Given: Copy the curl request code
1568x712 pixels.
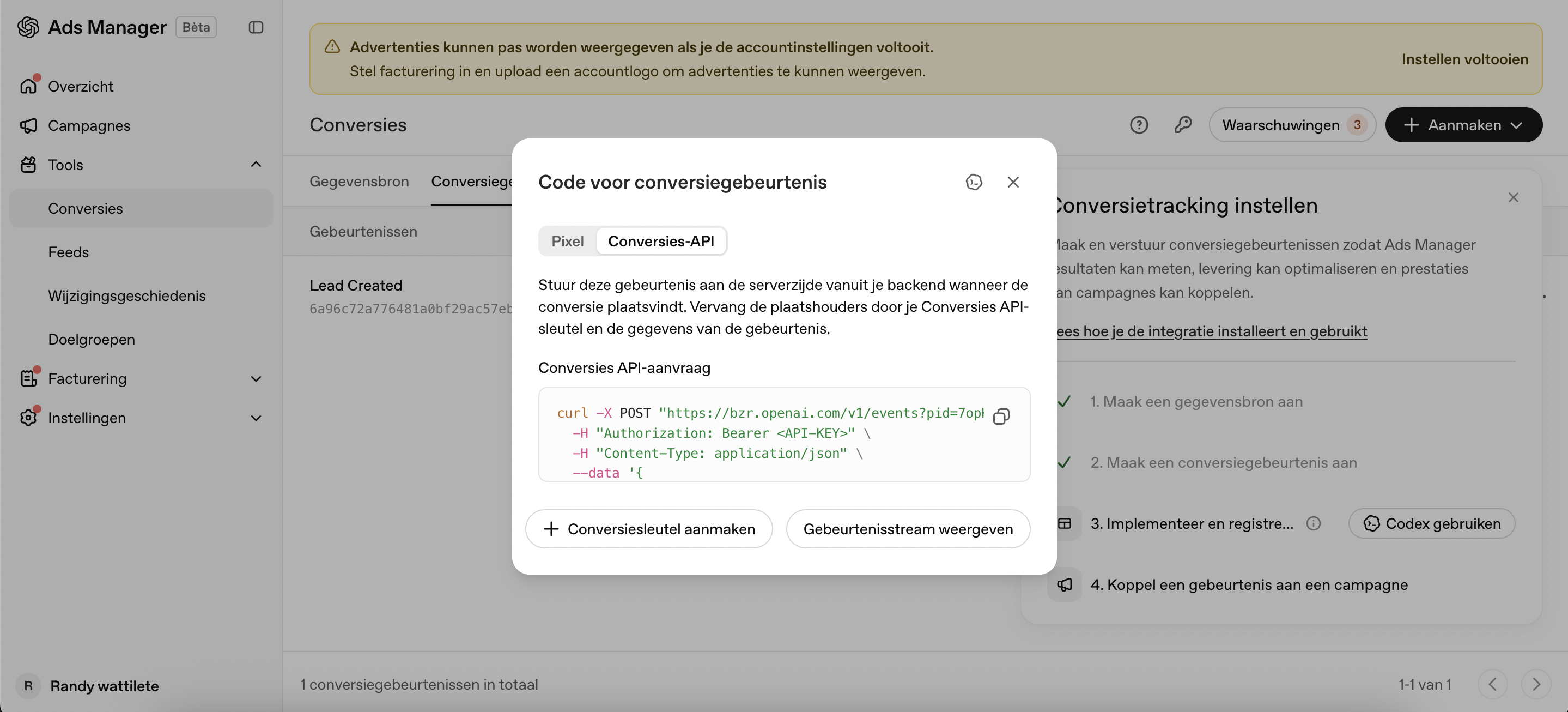Looking at the screenshot, I should [1001, 416].
